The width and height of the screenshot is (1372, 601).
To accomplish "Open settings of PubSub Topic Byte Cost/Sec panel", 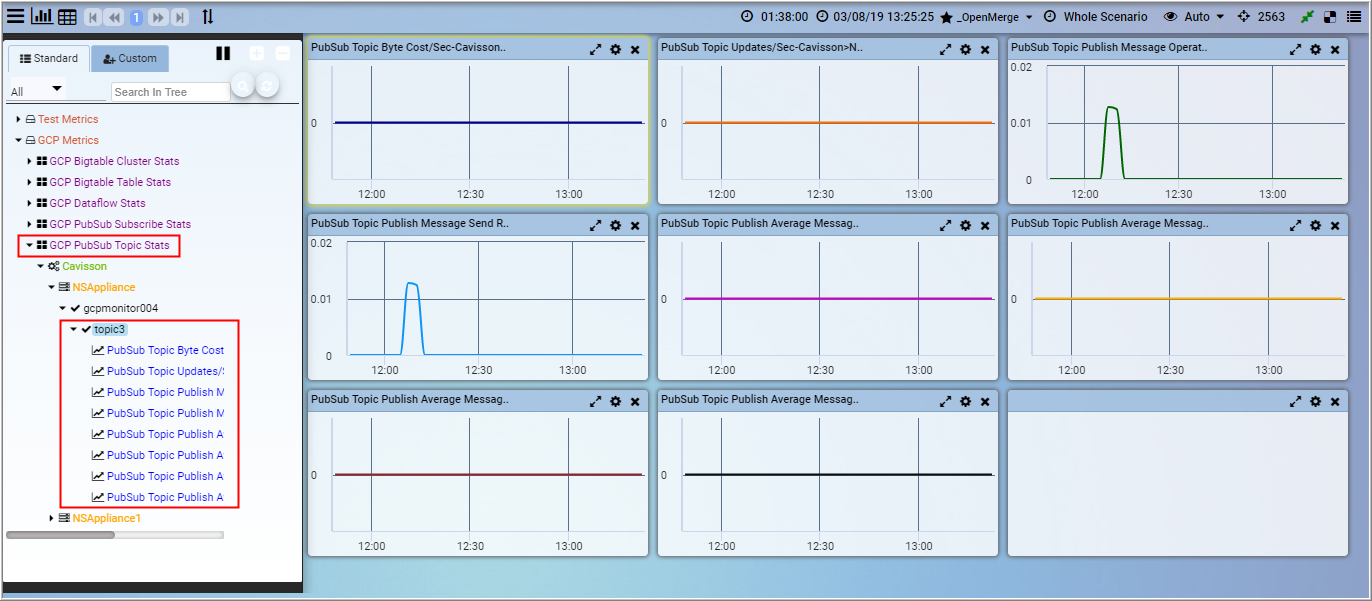I will [x=615, y=49].
